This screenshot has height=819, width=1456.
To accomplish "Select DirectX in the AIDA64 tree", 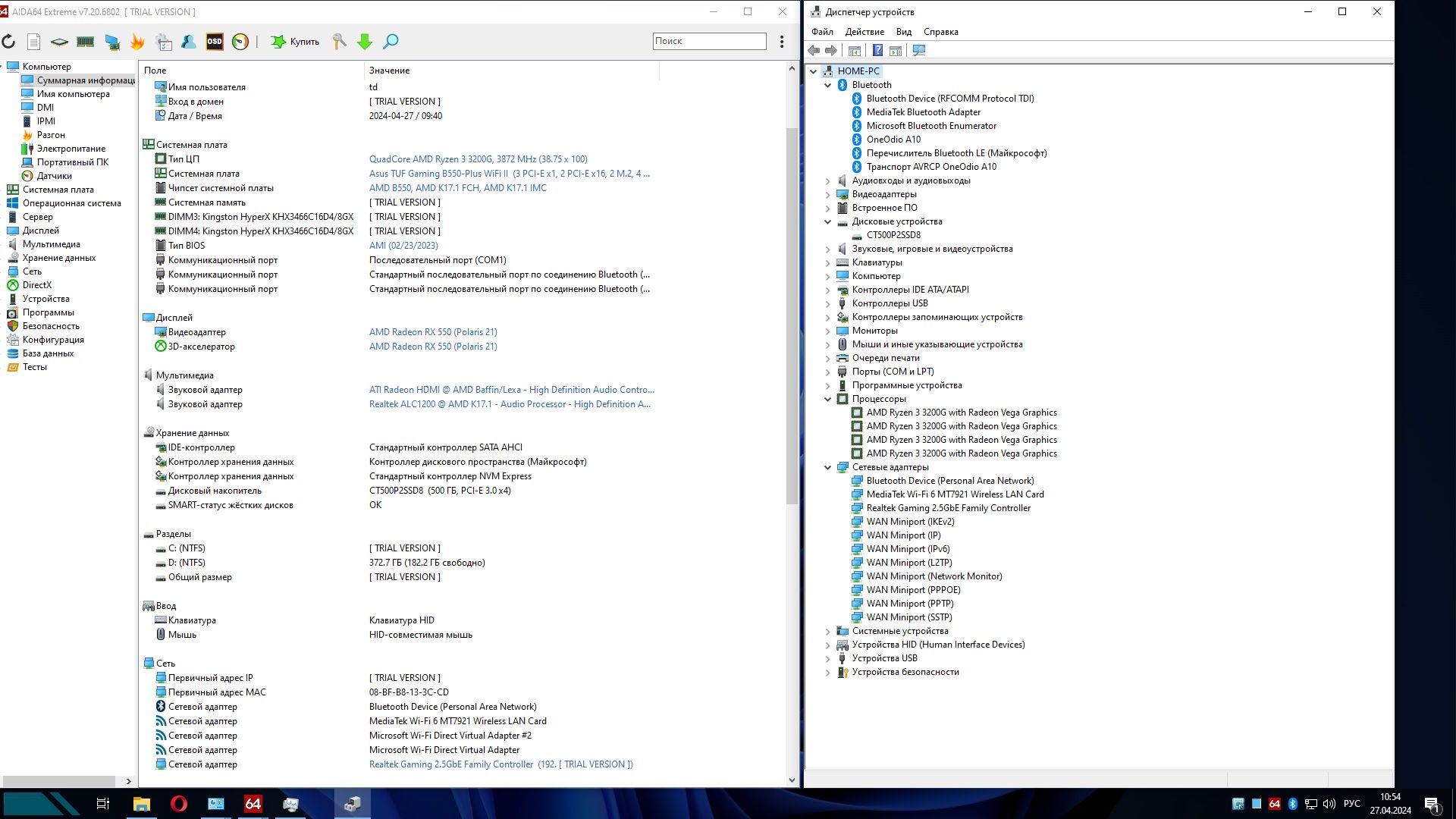I will [x=37, y=285].
